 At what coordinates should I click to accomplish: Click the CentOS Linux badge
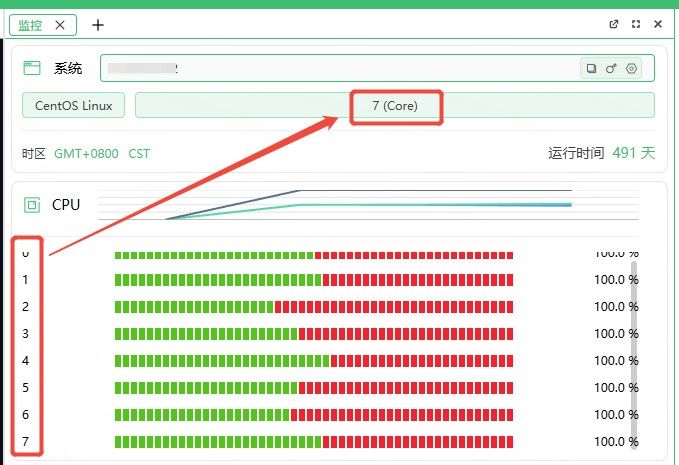pos(74,105)
